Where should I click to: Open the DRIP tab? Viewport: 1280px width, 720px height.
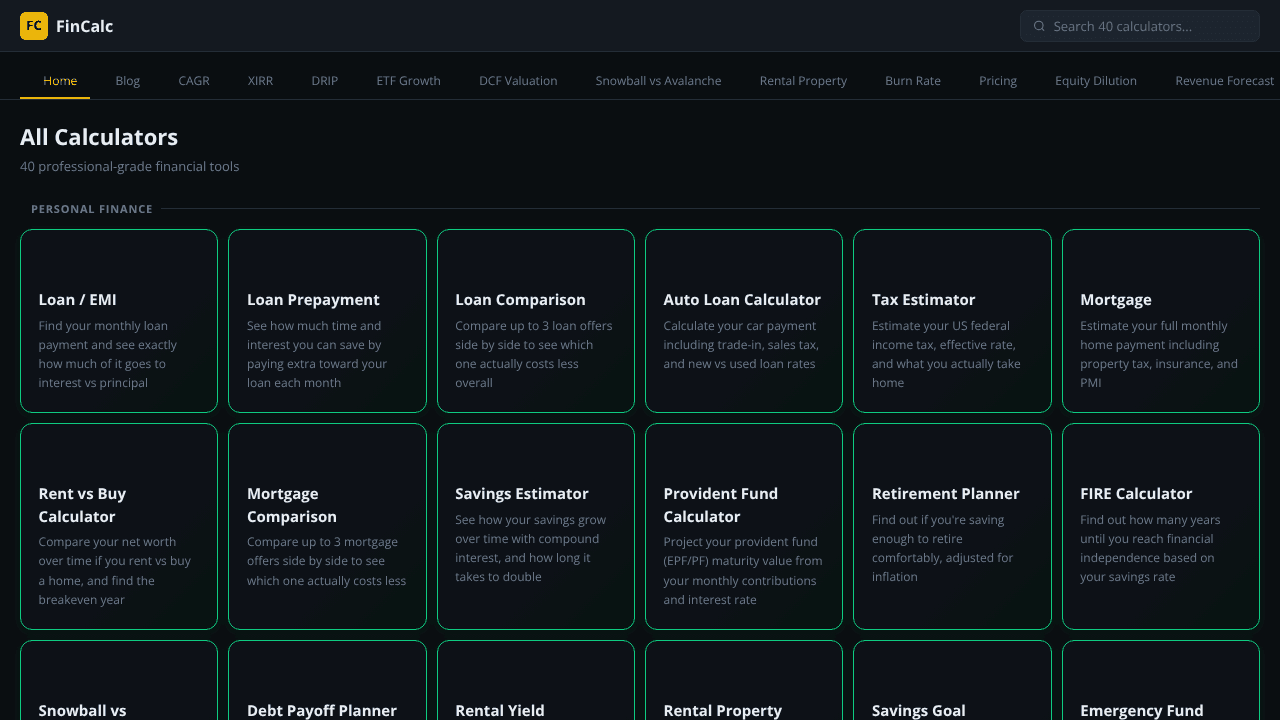click(x=325, y=80)
